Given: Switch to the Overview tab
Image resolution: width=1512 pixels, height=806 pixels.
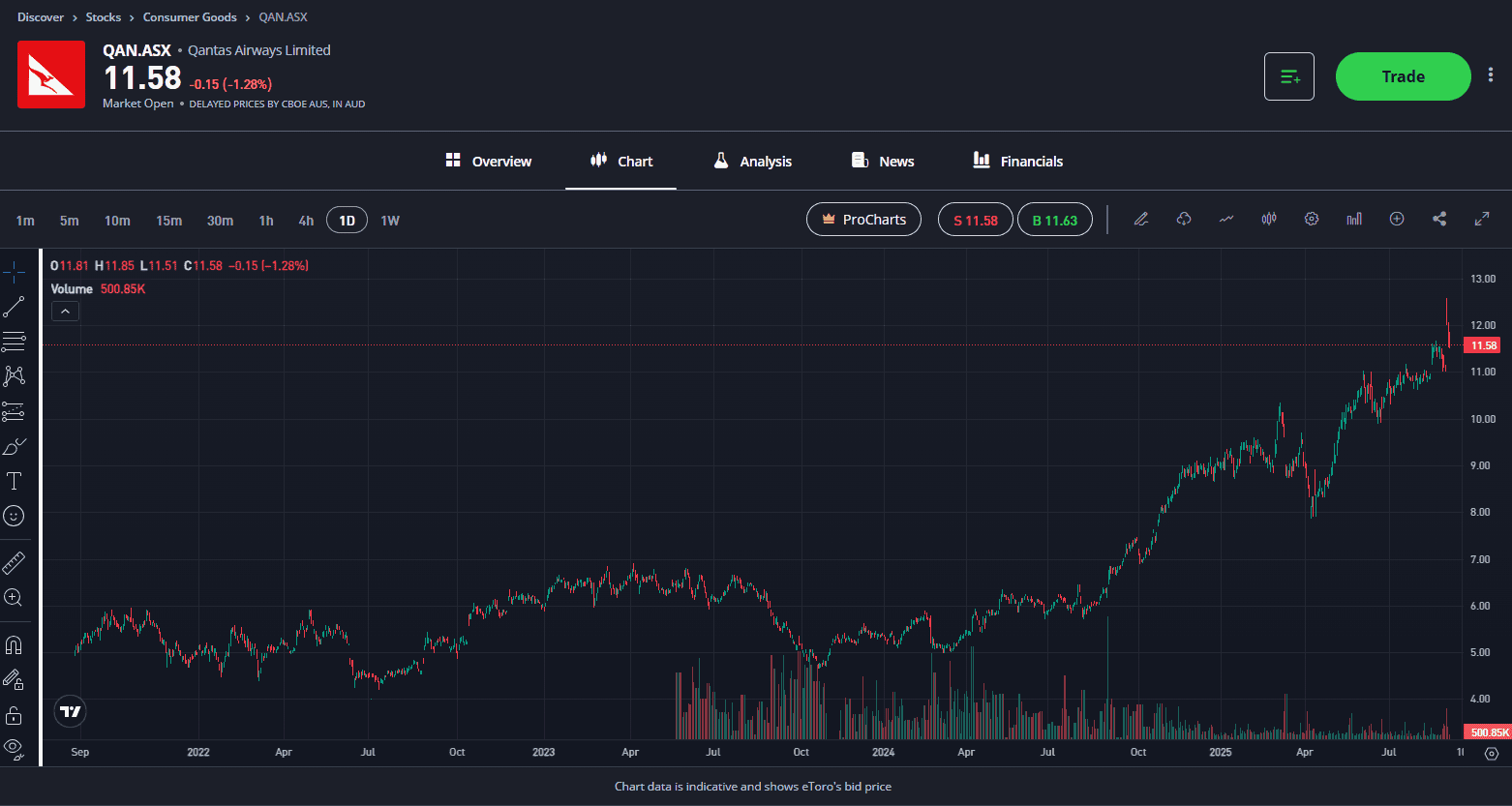Looking at the screenshot, I should tap(489, 161).
